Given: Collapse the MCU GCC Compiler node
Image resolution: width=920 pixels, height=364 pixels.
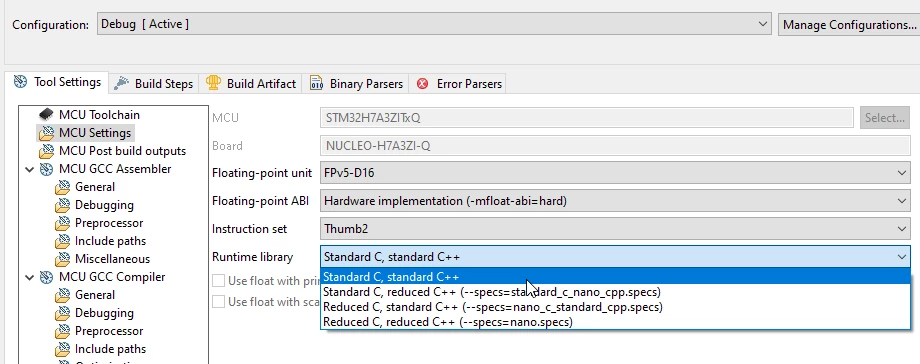Looking at the screenshot, I should click(x=29, y=277).
